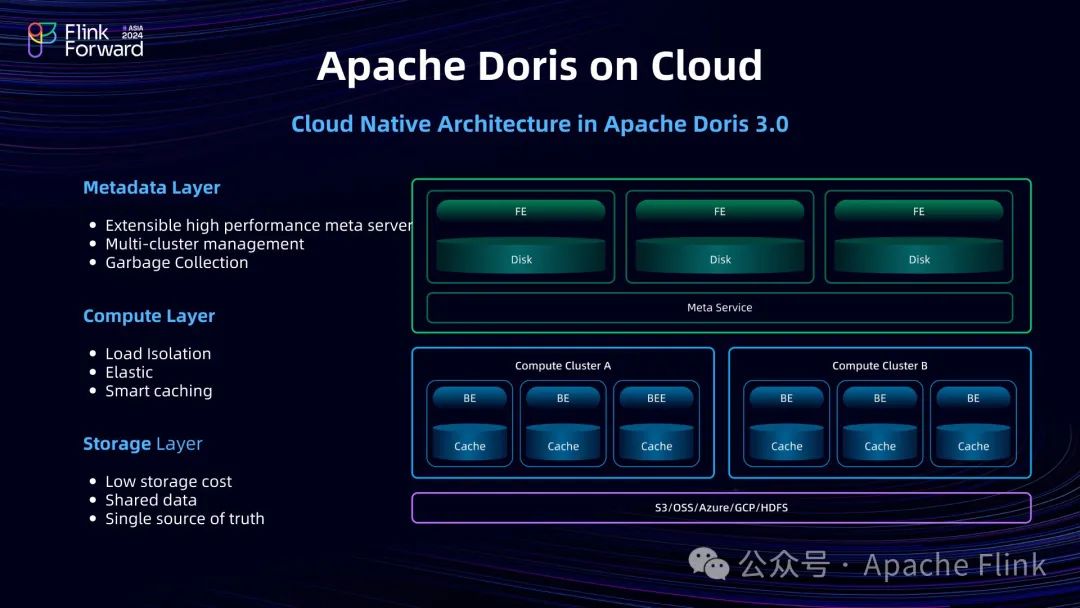This screenshot has height=608, width=1080.
Task: Toggle the Load Isolation bullet item
Action: (158, 353)
